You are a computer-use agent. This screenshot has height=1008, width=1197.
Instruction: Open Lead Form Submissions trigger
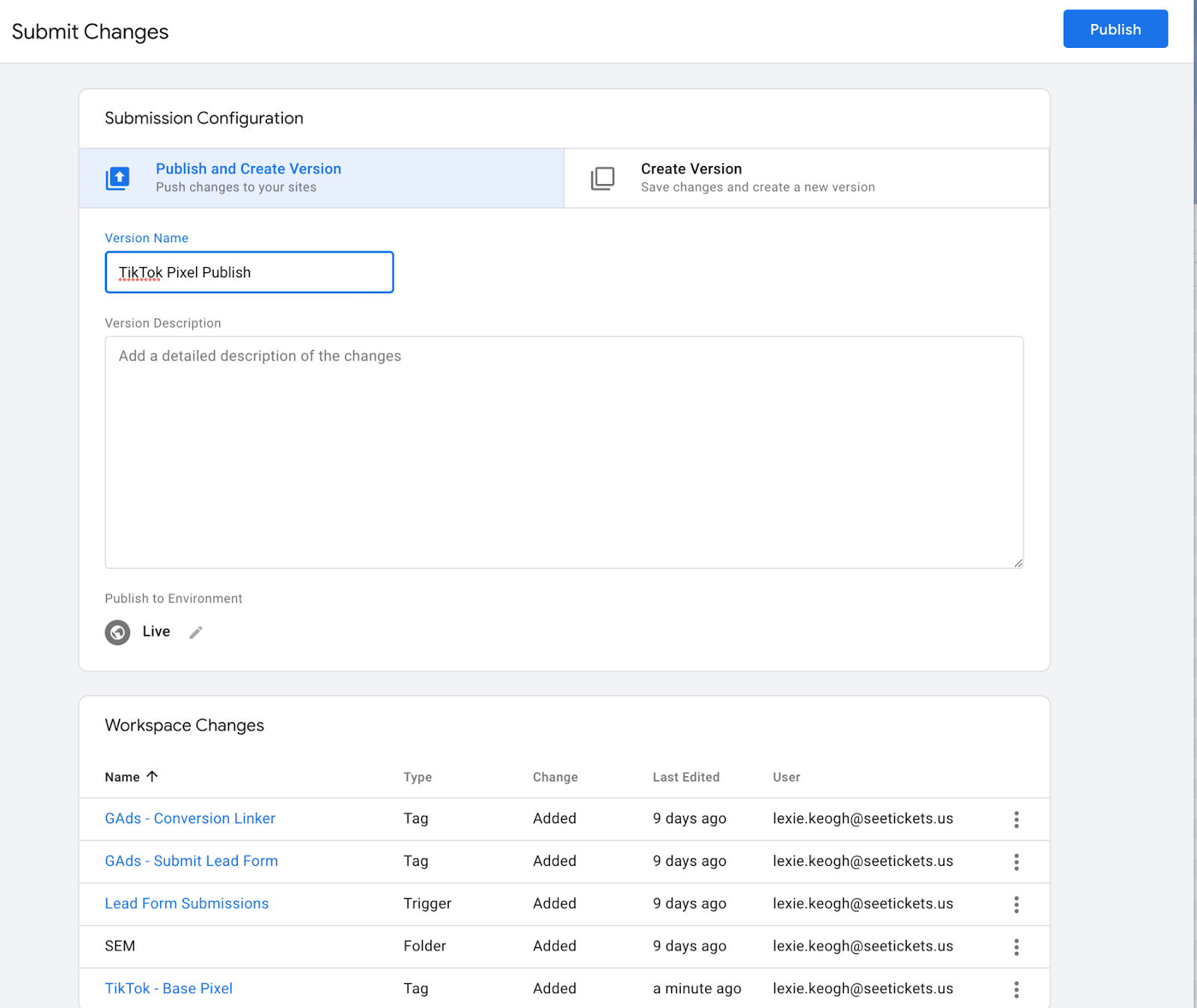click(187, 903)
